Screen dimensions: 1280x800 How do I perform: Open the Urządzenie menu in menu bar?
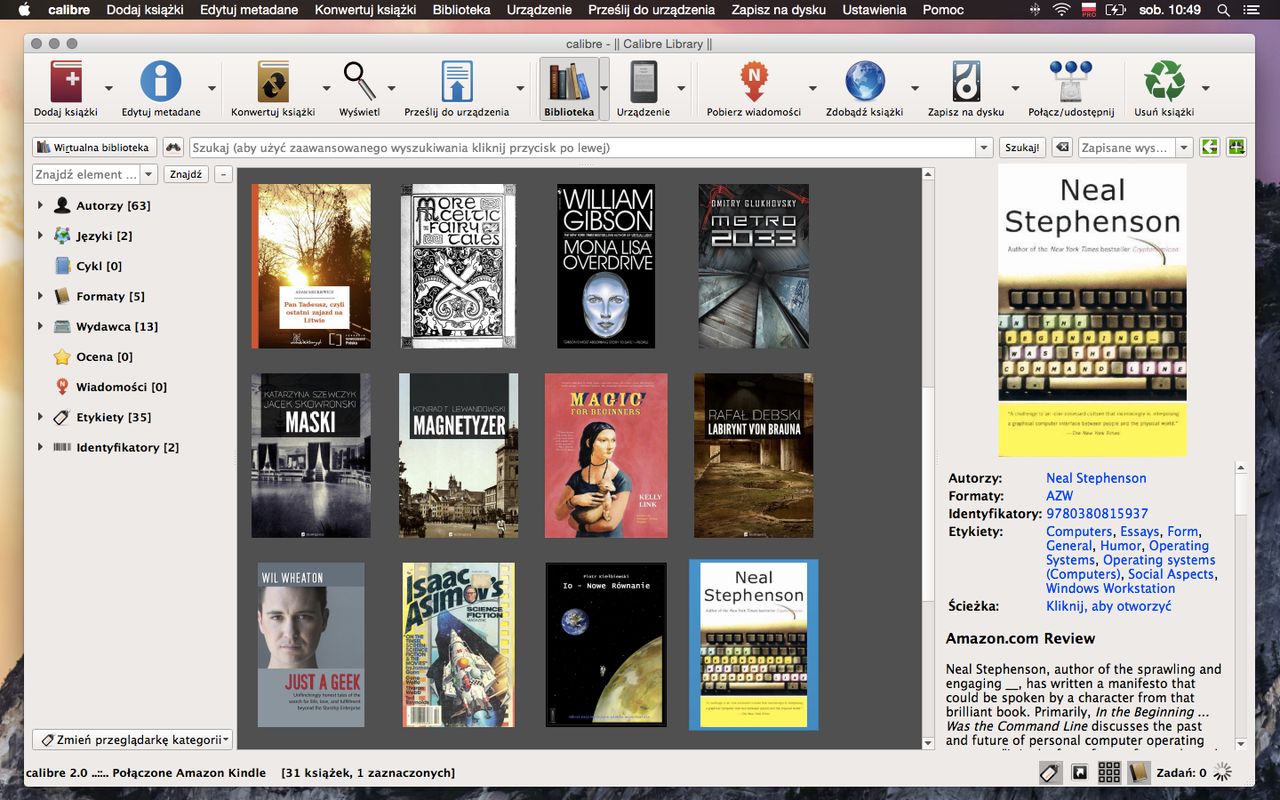coord(539,10)
